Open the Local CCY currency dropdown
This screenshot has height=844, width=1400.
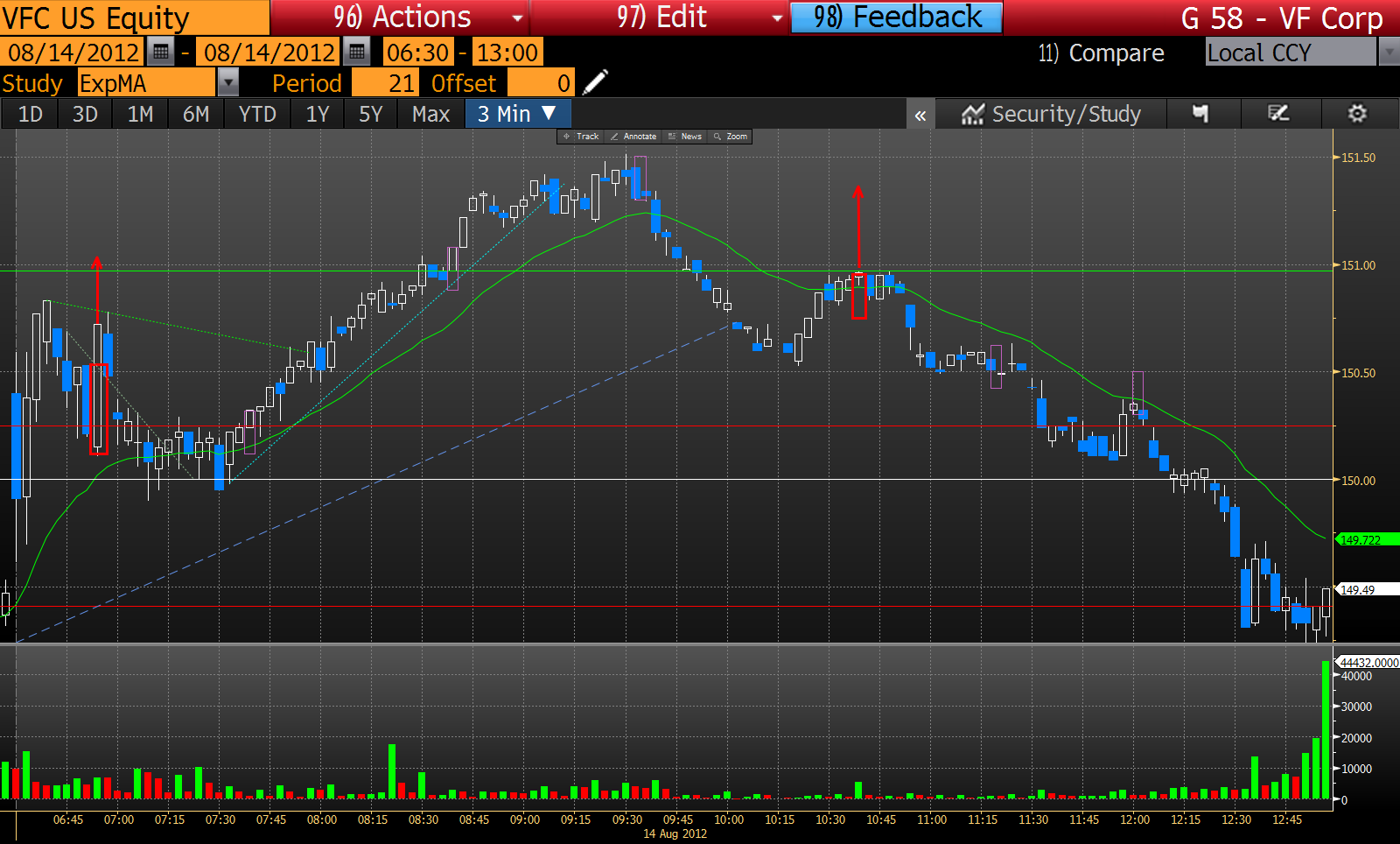pos(1302,53)
